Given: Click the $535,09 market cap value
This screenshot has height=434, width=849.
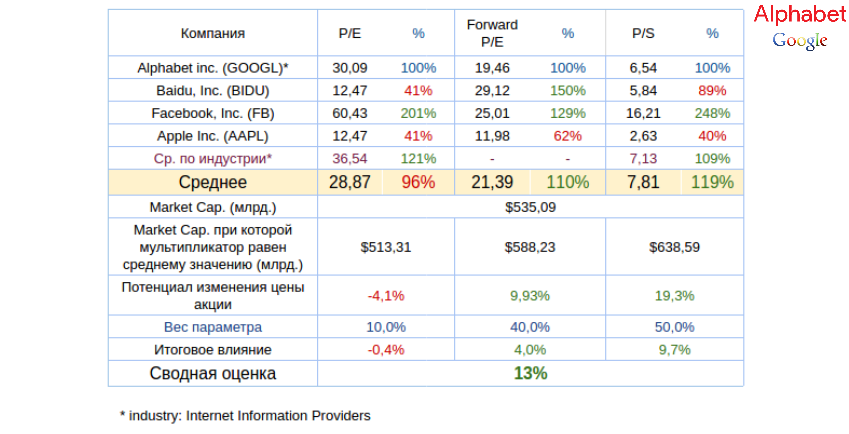Looking at the screenshot, I should [x=530, y=207].
